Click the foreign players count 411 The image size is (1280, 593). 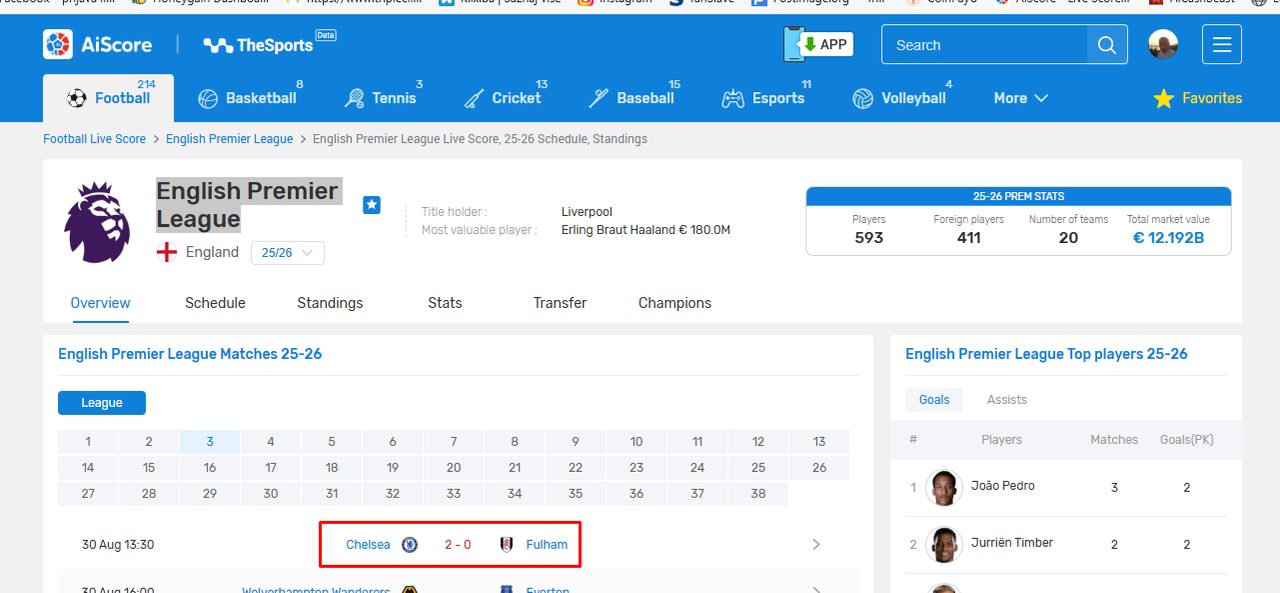tap(968, 237)
